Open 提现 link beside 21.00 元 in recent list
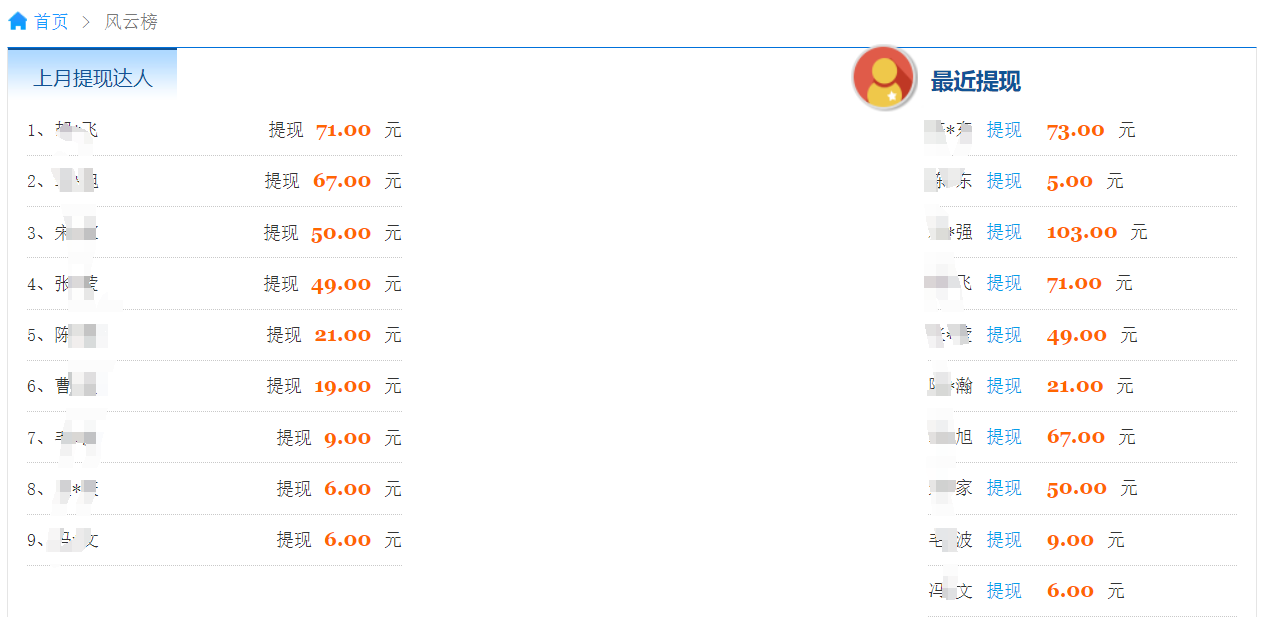Viewport: 1261px width, 617px height. pyautogui.click(x=1004, y=386)
